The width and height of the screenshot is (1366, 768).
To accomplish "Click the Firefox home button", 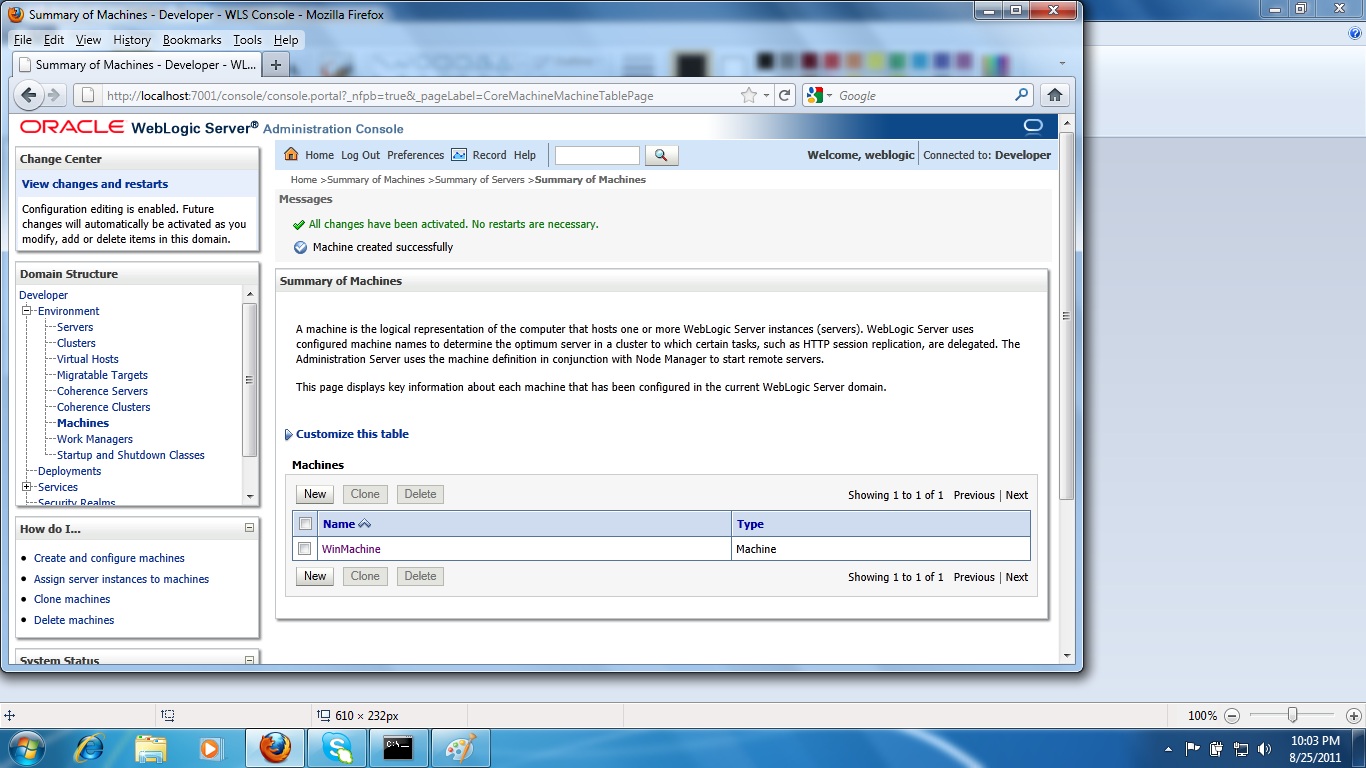I will pyautogui.click(x=1055, y=96).
